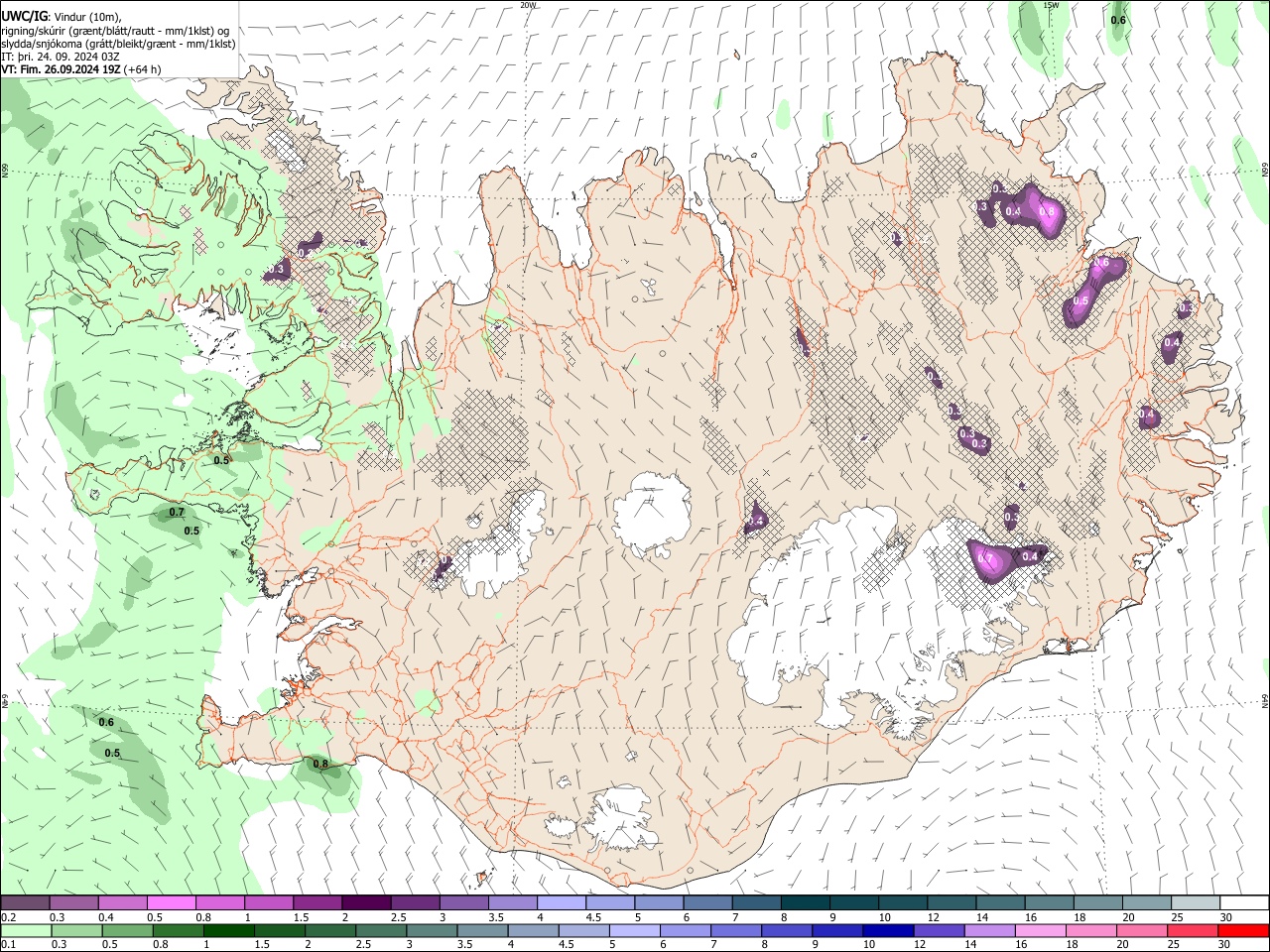Click the bright pink 0.5 snow legend swatch
Image resolution: width=1270 pixels, height=952 pixels.
tap(171, 903)
